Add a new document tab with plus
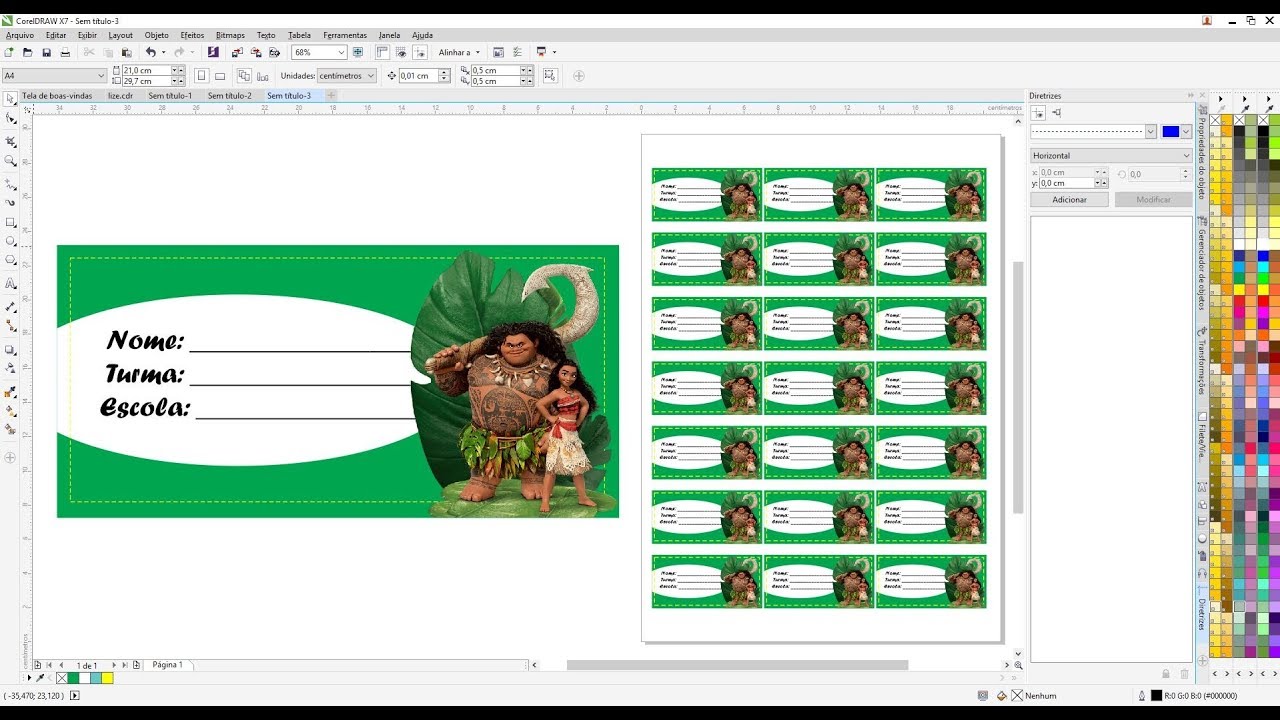 click(331, 96)
